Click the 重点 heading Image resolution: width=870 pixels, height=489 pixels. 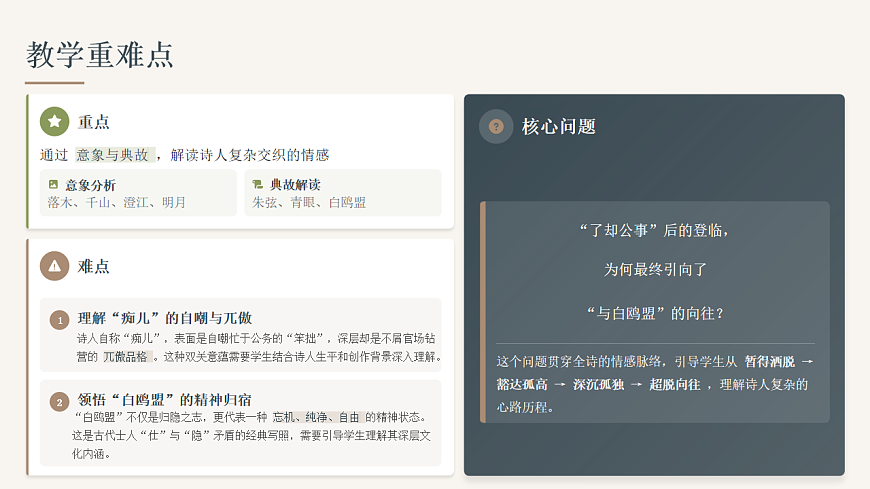pyautogui.click(x=94, y=122)
